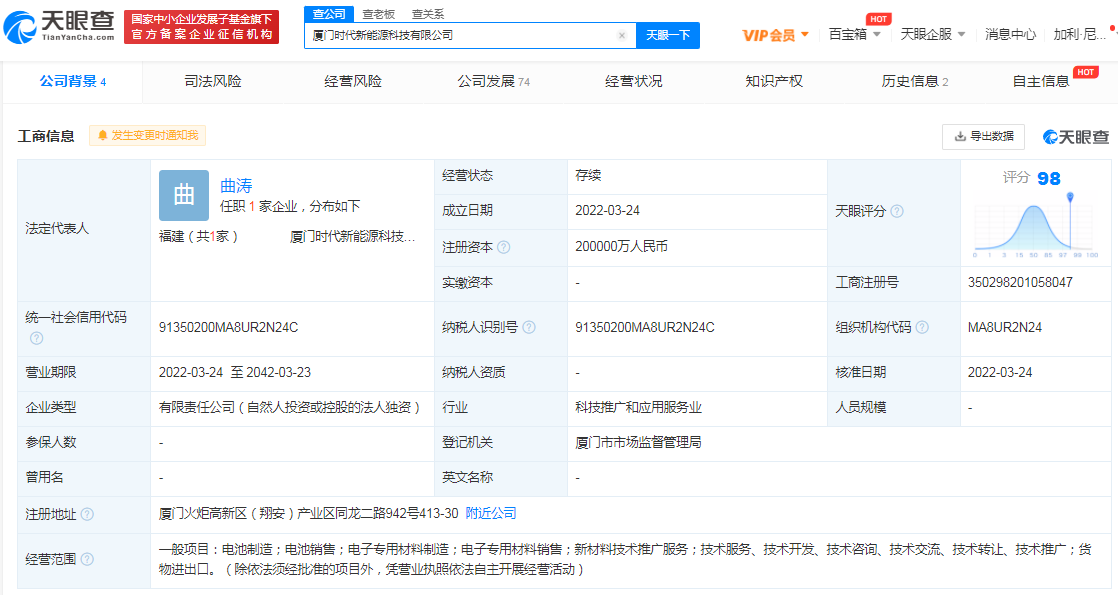The image size is (1118, 595).
Task: Click the 组织机构代码 value MA8UR2N24
Action: pos(1005,327)
